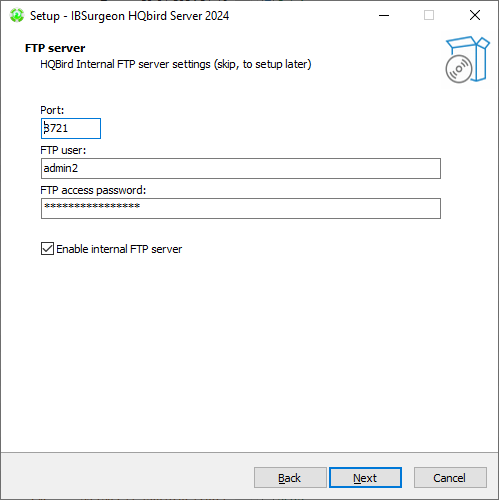Click the 'FTP user:' label
499x500 pixels.
[63, 150]
